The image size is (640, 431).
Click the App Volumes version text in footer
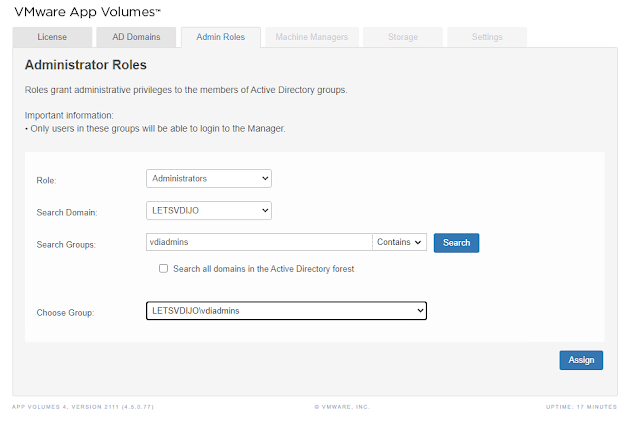pyautogui.click(x=83, y=407)
